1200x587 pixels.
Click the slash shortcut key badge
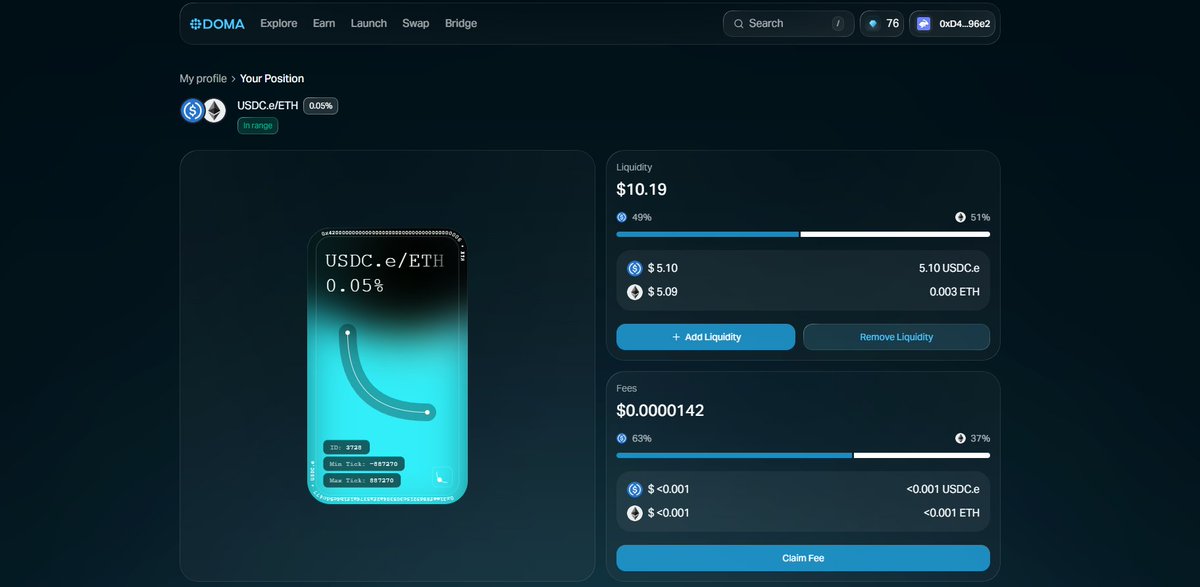tap(838, 23)
